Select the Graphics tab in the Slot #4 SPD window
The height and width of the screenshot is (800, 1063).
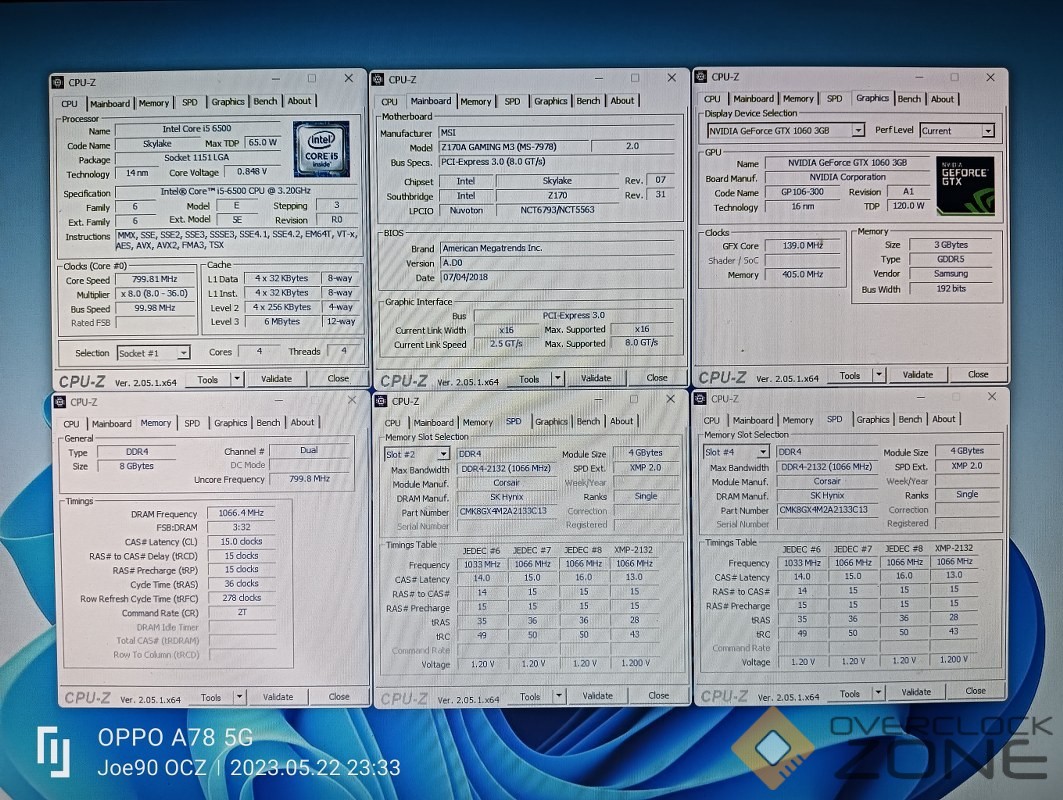[x=873, y=420]
